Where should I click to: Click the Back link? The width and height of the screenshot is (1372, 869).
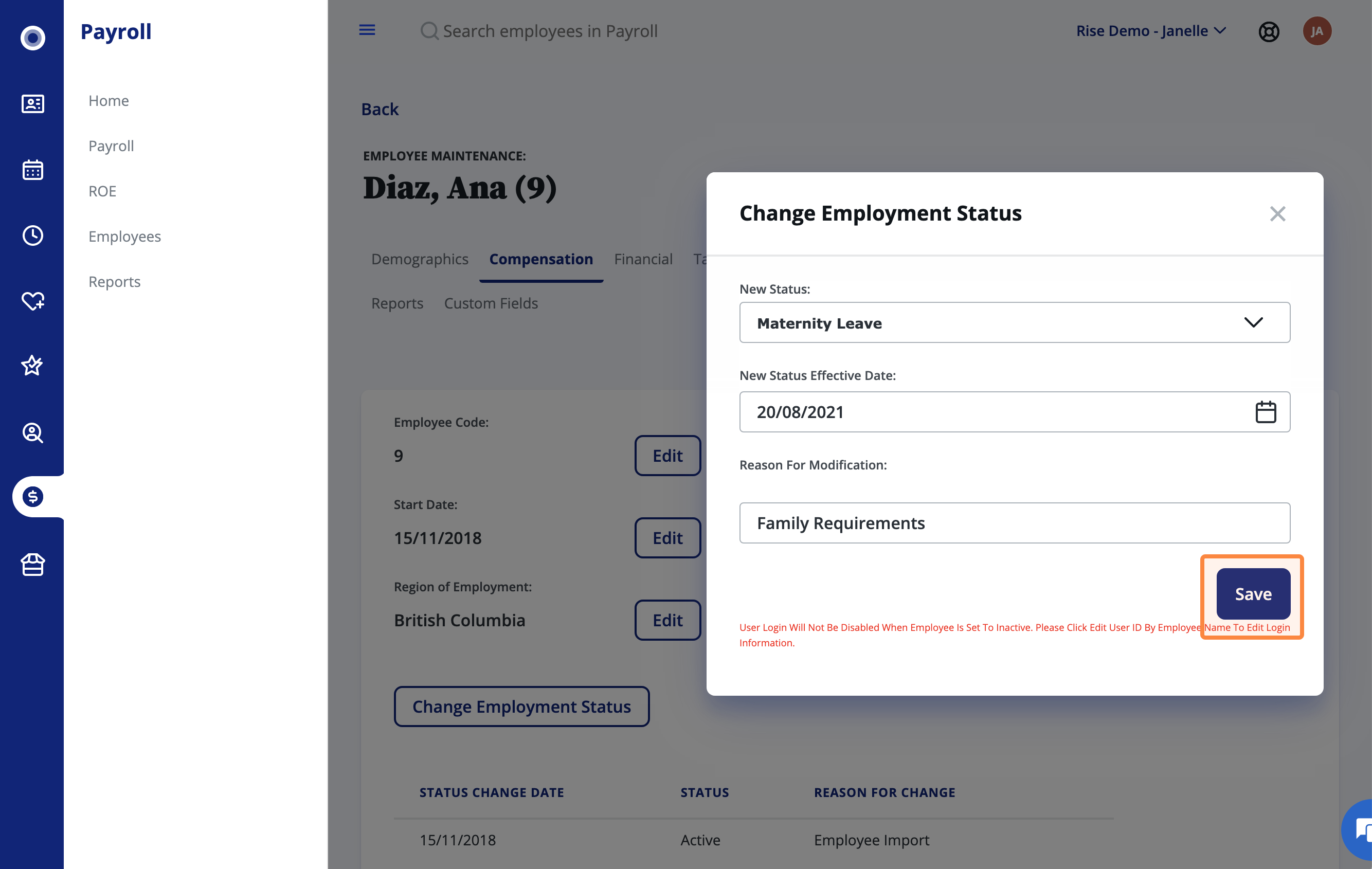pyautogui.click(x=380, y=109)
